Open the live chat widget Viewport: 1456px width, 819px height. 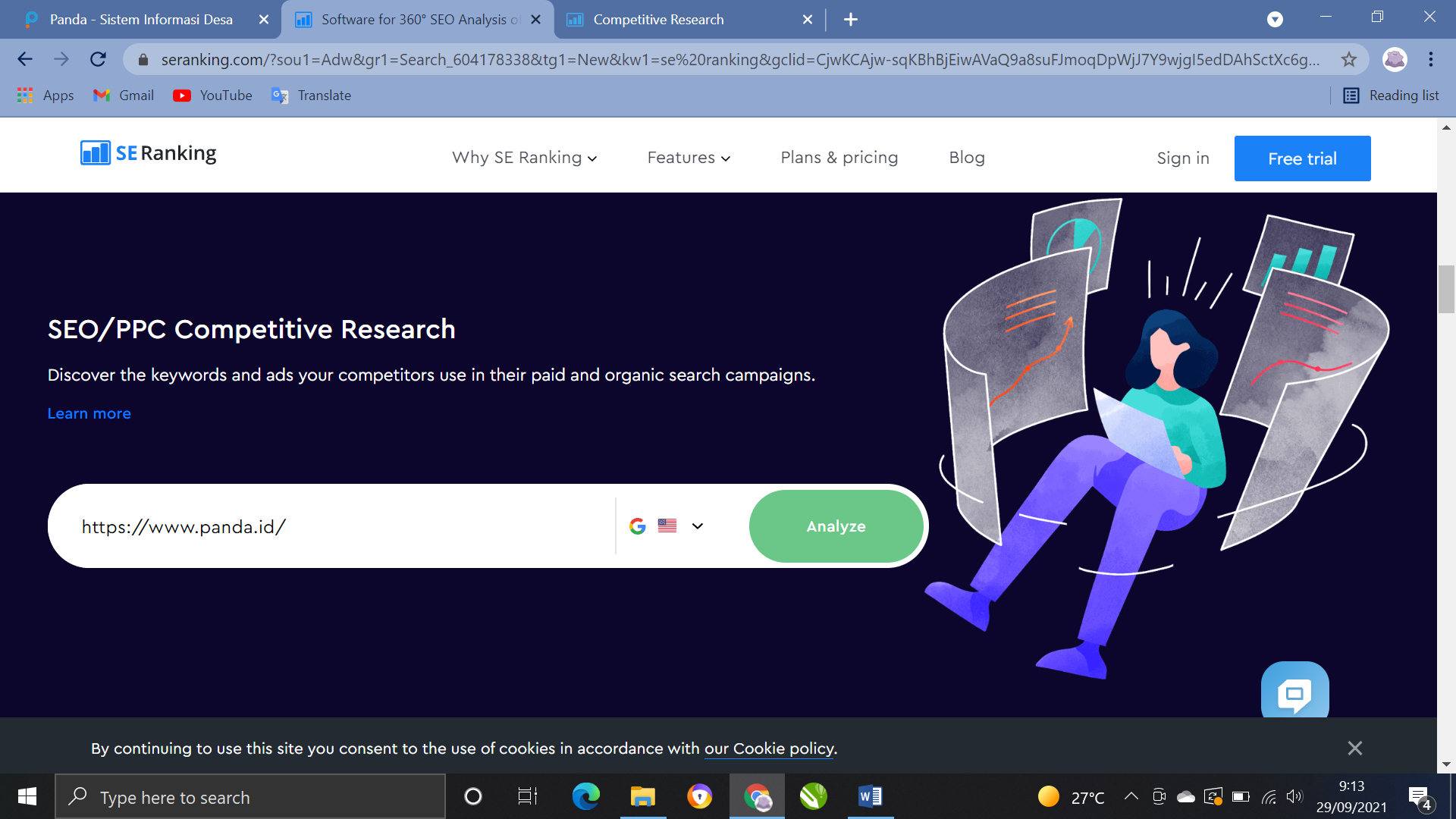1294,692
